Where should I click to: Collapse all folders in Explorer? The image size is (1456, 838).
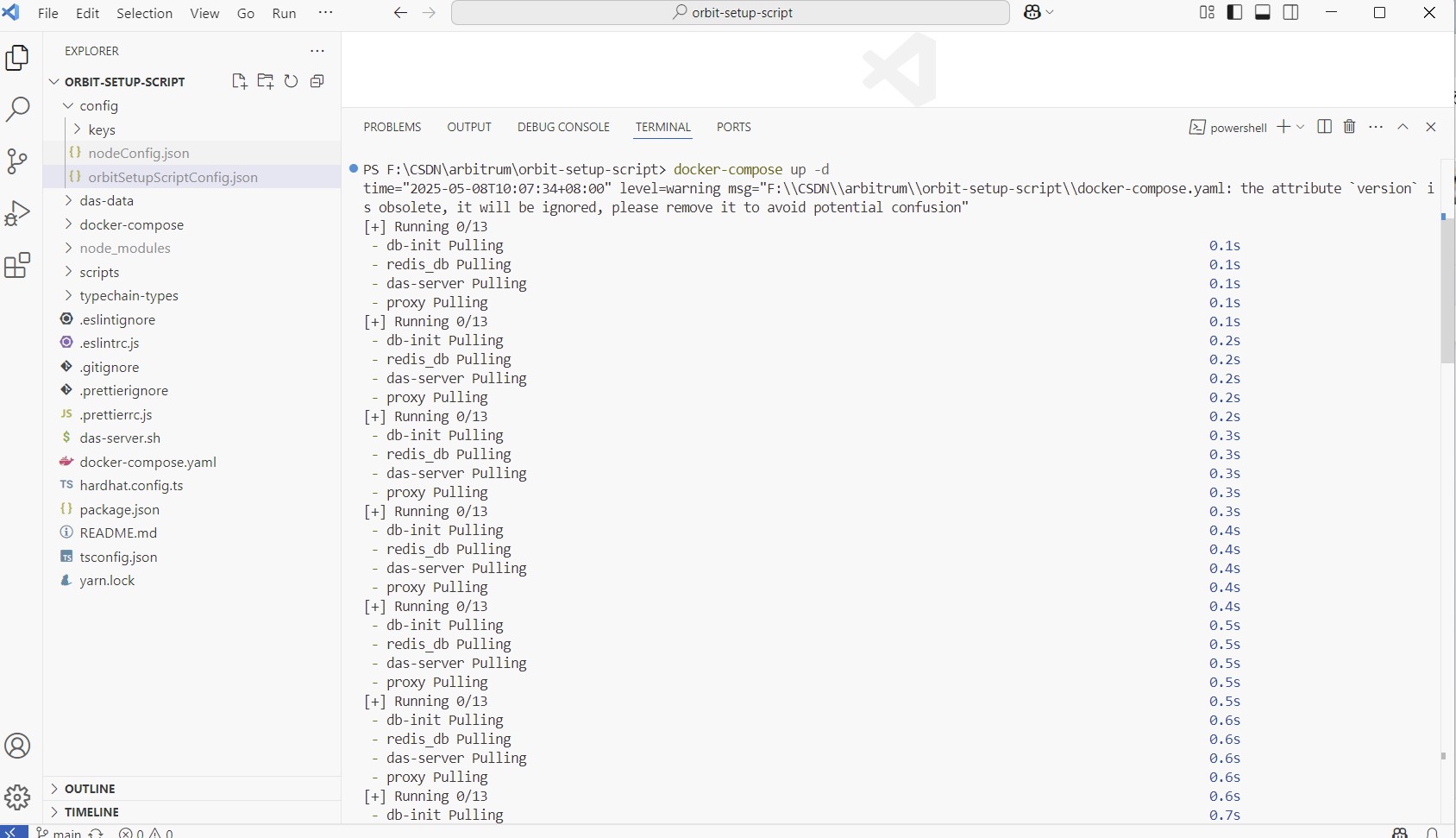[317, 81]
